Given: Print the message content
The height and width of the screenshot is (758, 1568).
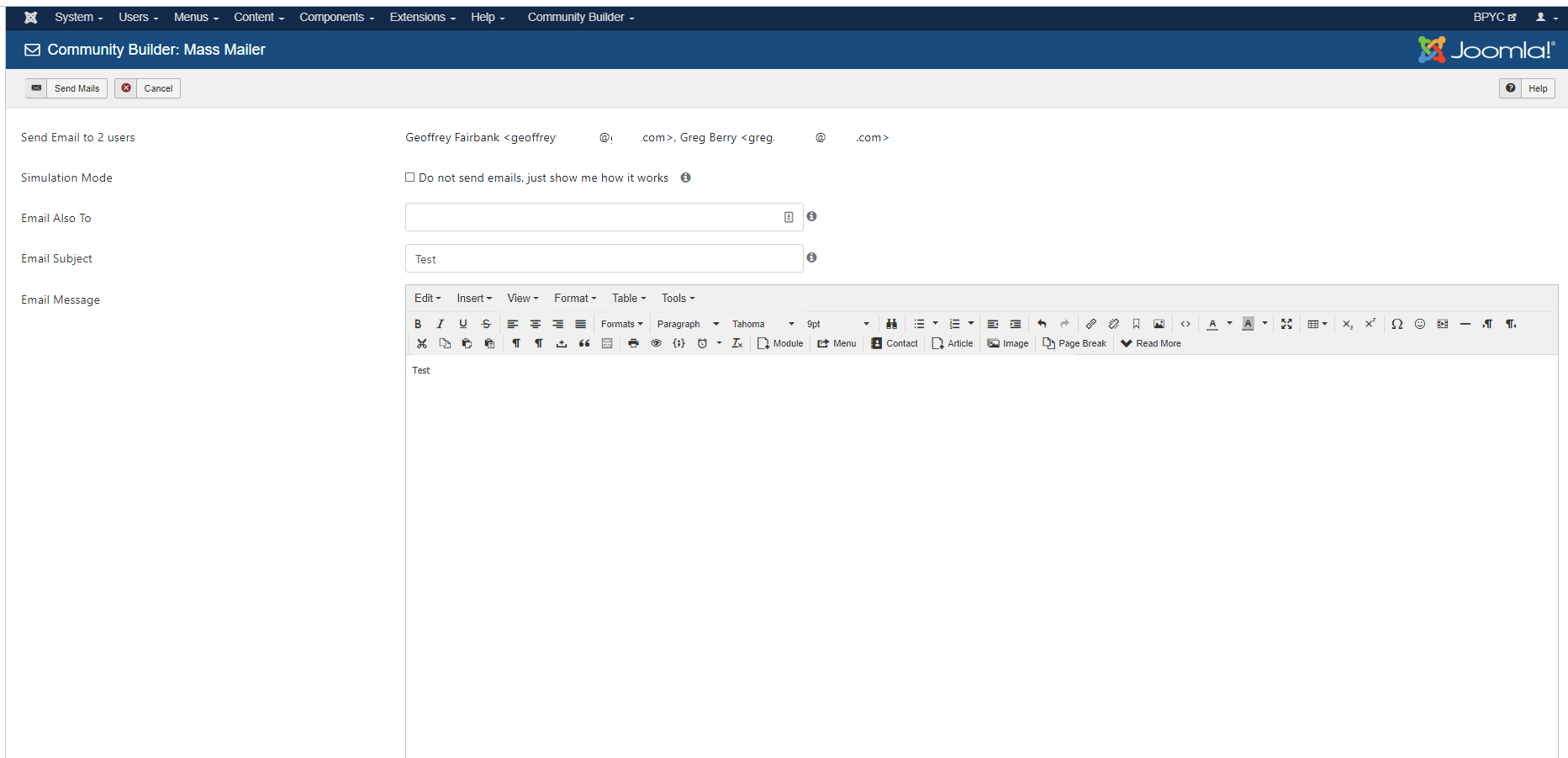Looking at the screenshot, I should [x=633, y=343].
